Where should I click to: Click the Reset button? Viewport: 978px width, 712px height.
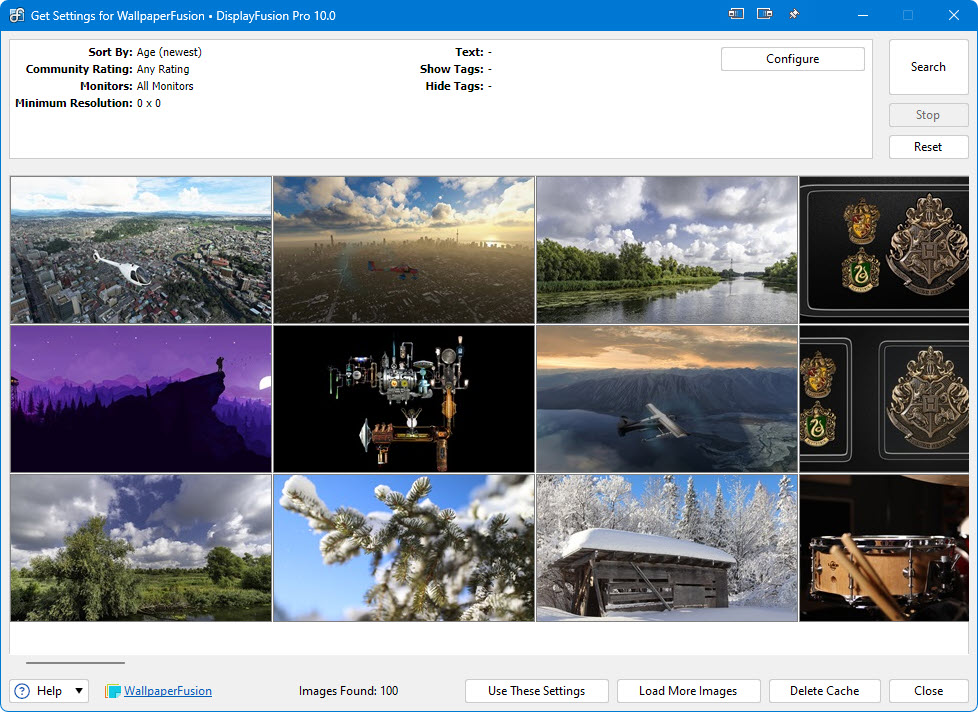pyautogui.click(x=928, y=147)
